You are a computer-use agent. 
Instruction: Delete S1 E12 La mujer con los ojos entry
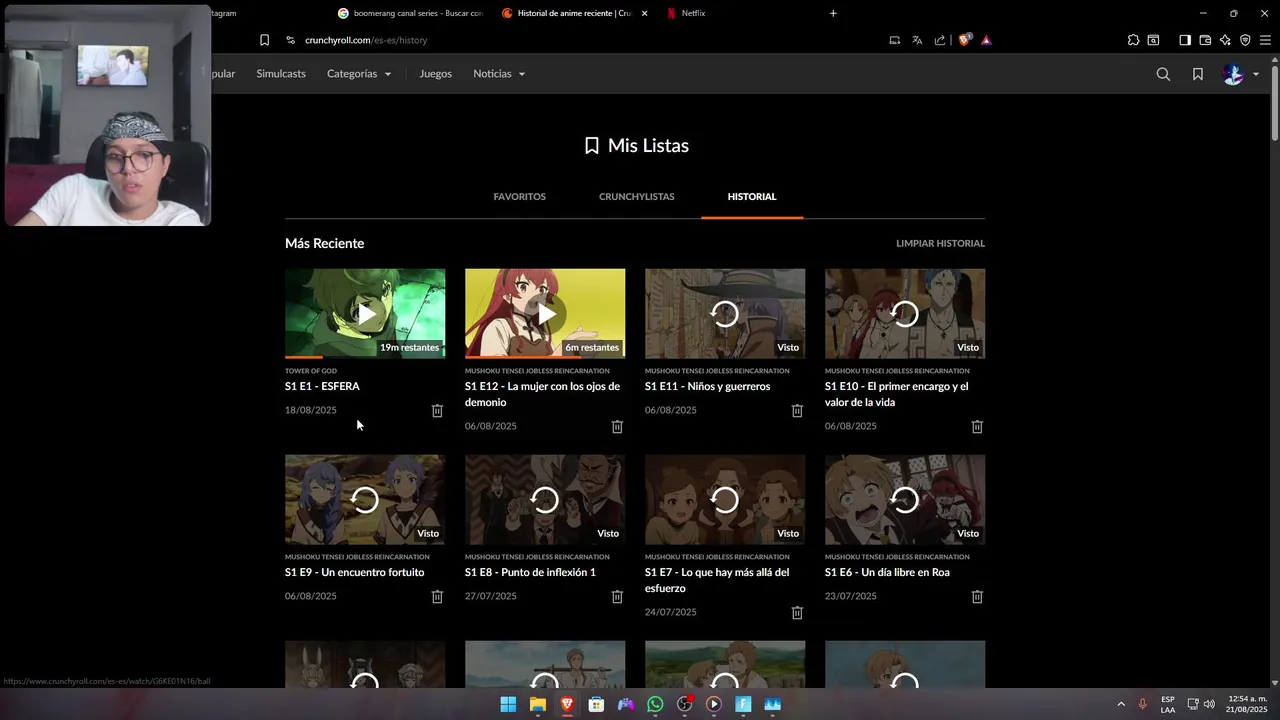click(x=617, y=427)
